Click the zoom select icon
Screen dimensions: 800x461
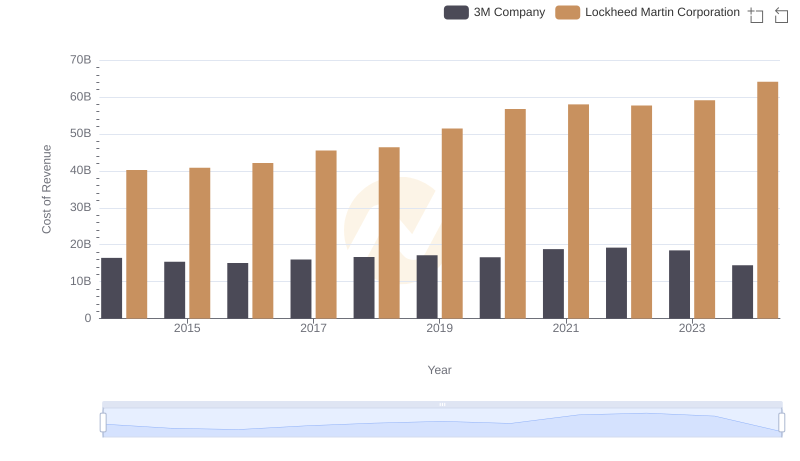pos(756,15)
